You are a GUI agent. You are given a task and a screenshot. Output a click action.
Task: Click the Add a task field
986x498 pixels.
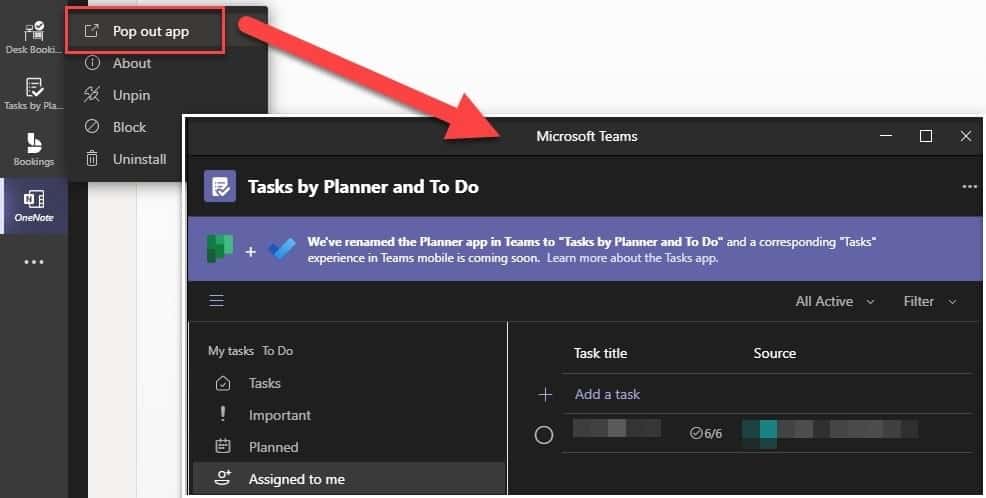tap(607, 395)
